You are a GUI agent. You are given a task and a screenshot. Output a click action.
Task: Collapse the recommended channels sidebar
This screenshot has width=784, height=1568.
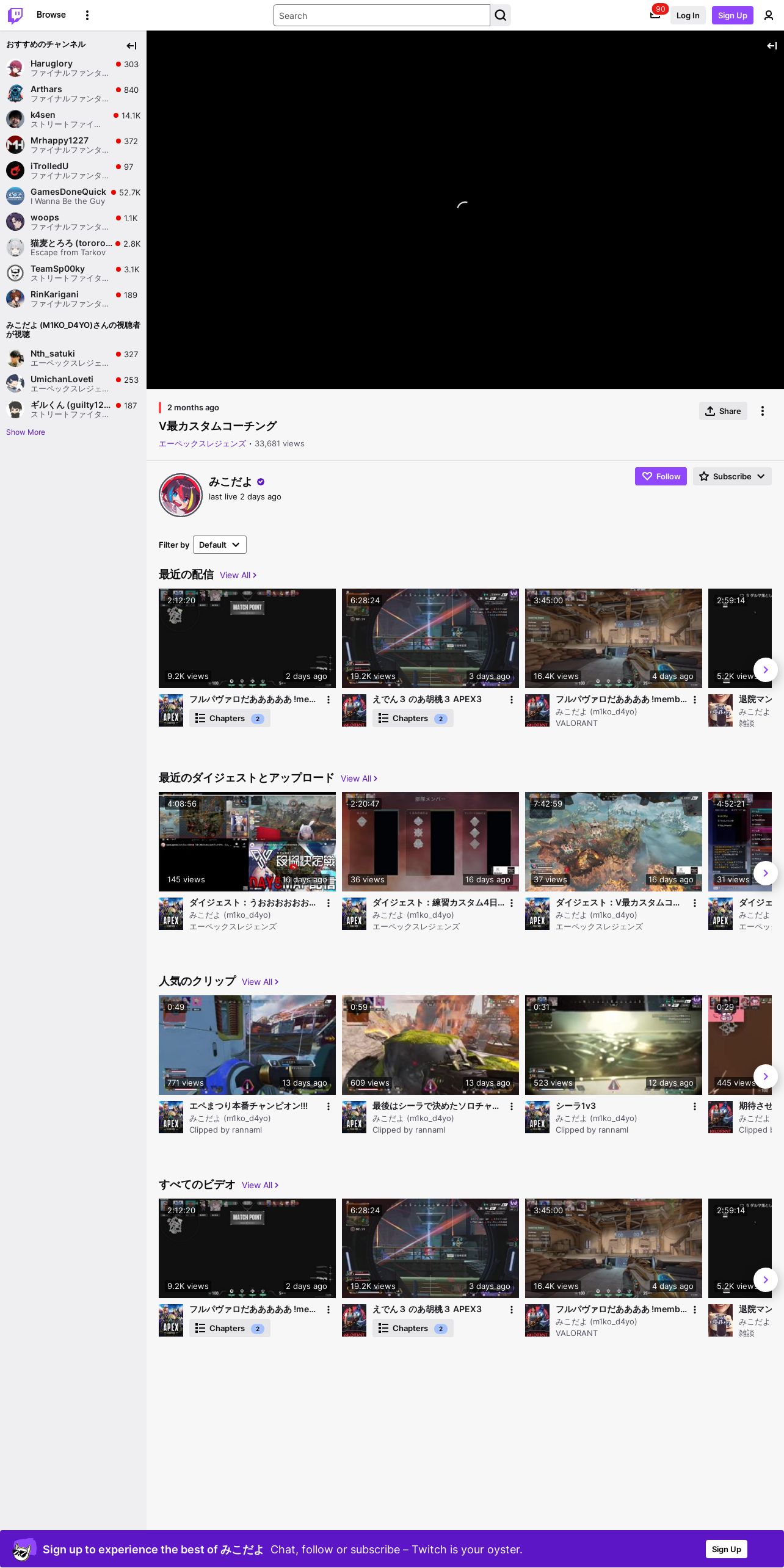tap(131, 46)
